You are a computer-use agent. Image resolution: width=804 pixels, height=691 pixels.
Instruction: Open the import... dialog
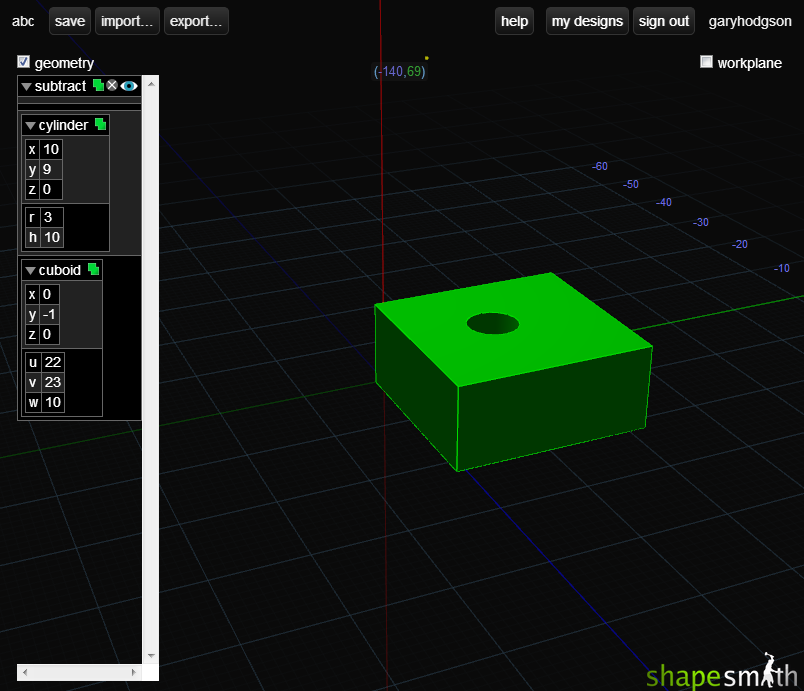click(127, 21)
